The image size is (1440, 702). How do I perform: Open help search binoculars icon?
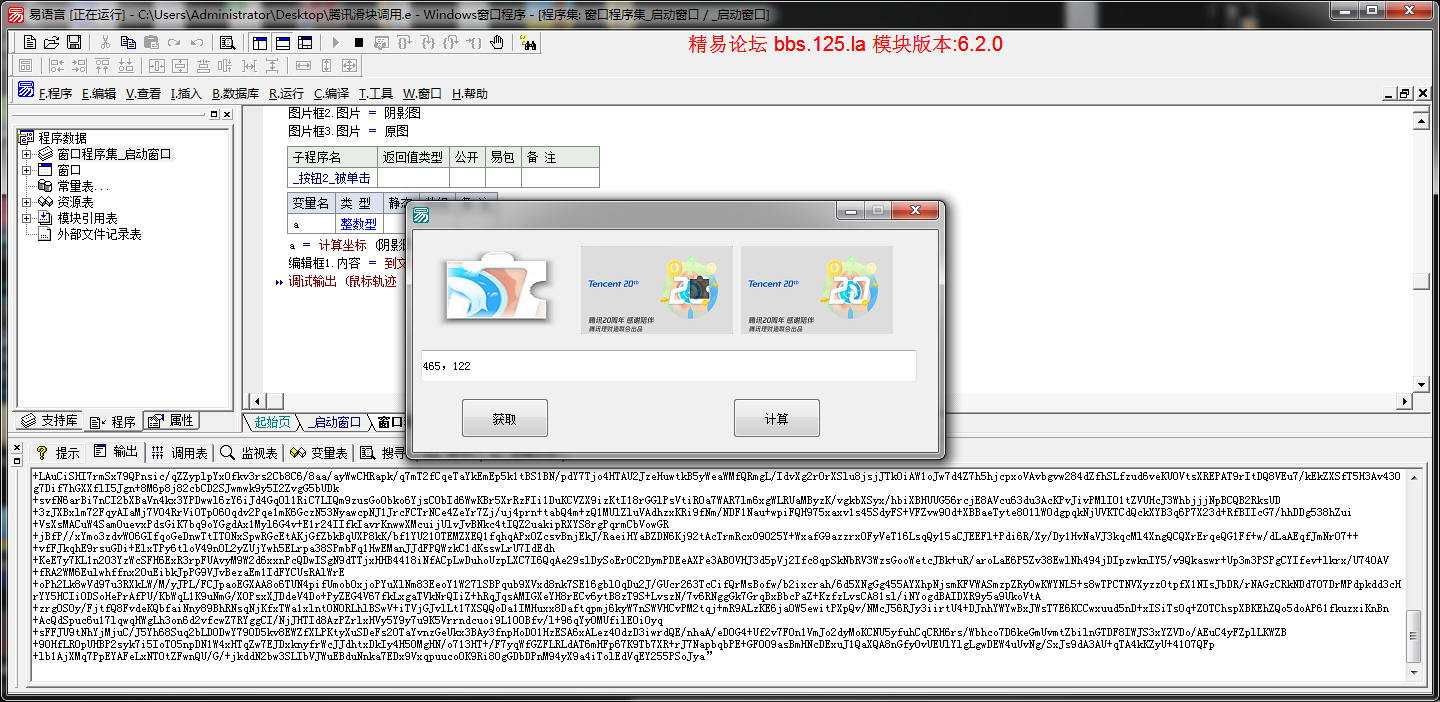click(x=528, y=42)
